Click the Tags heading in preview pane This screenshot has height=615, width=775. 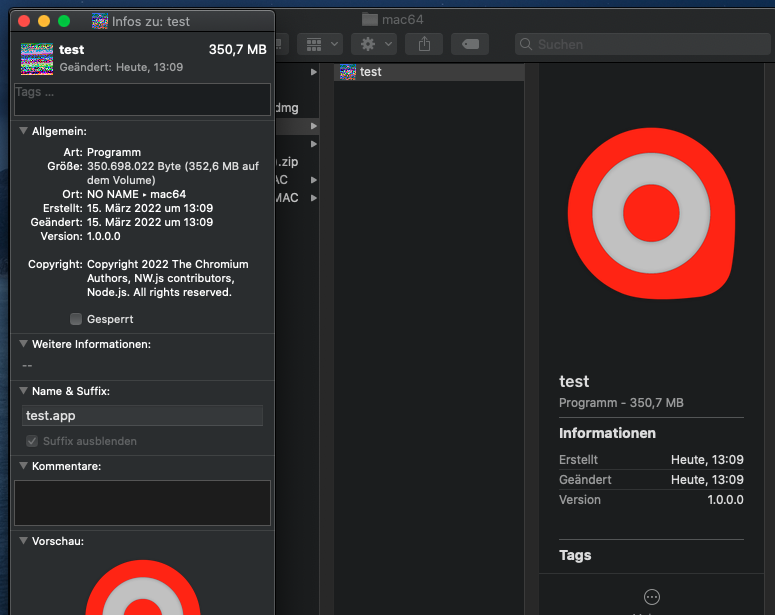point(575,555)
